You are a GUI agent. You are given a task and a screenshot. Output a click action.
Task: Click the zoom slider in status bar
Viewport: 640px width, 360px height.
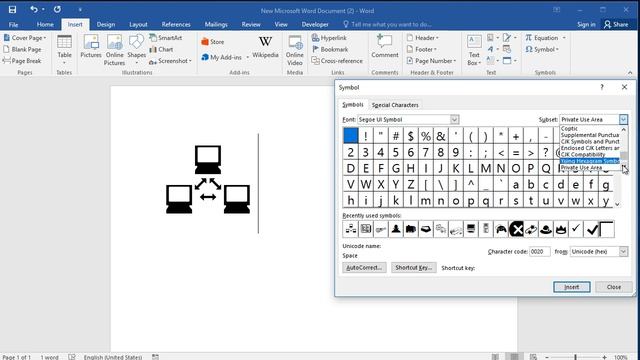pos(576,357)
